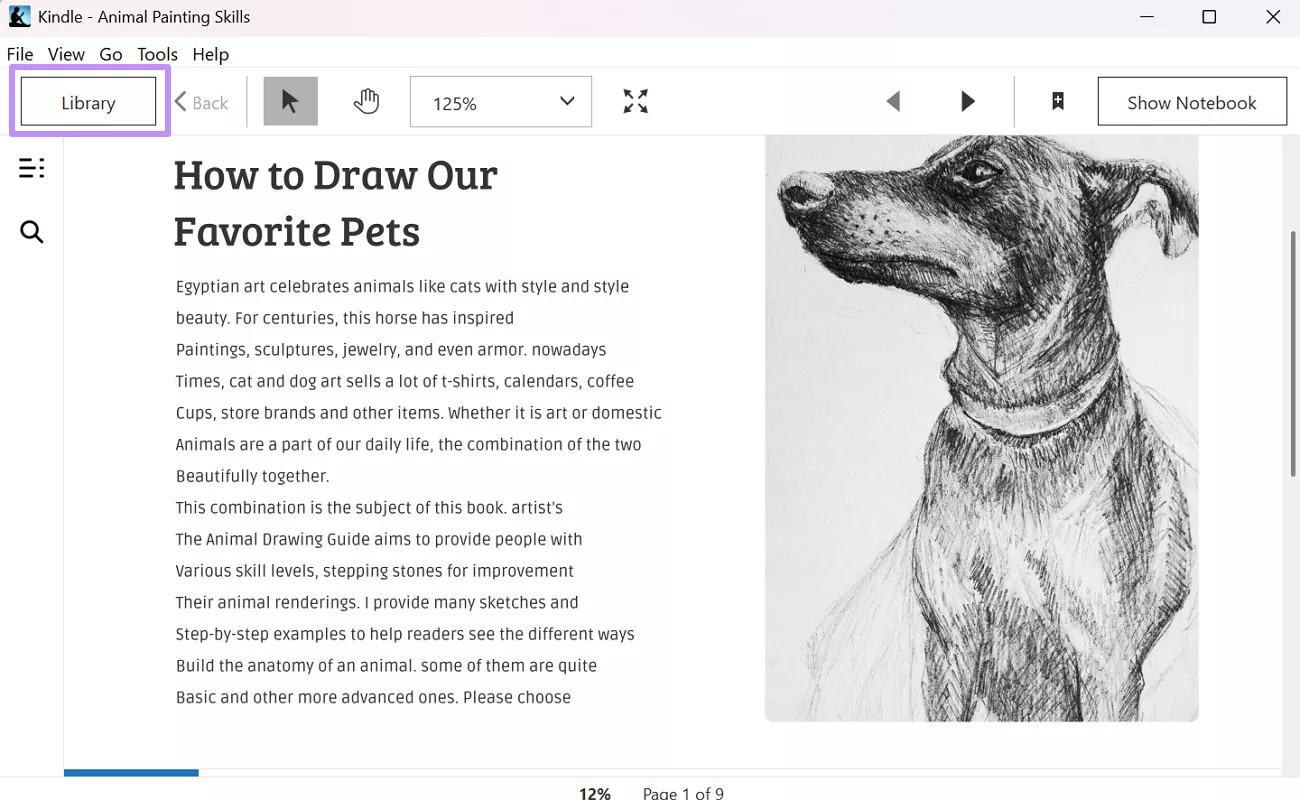
Task: Open the search magnifier in sidebar
Action: 32,232
